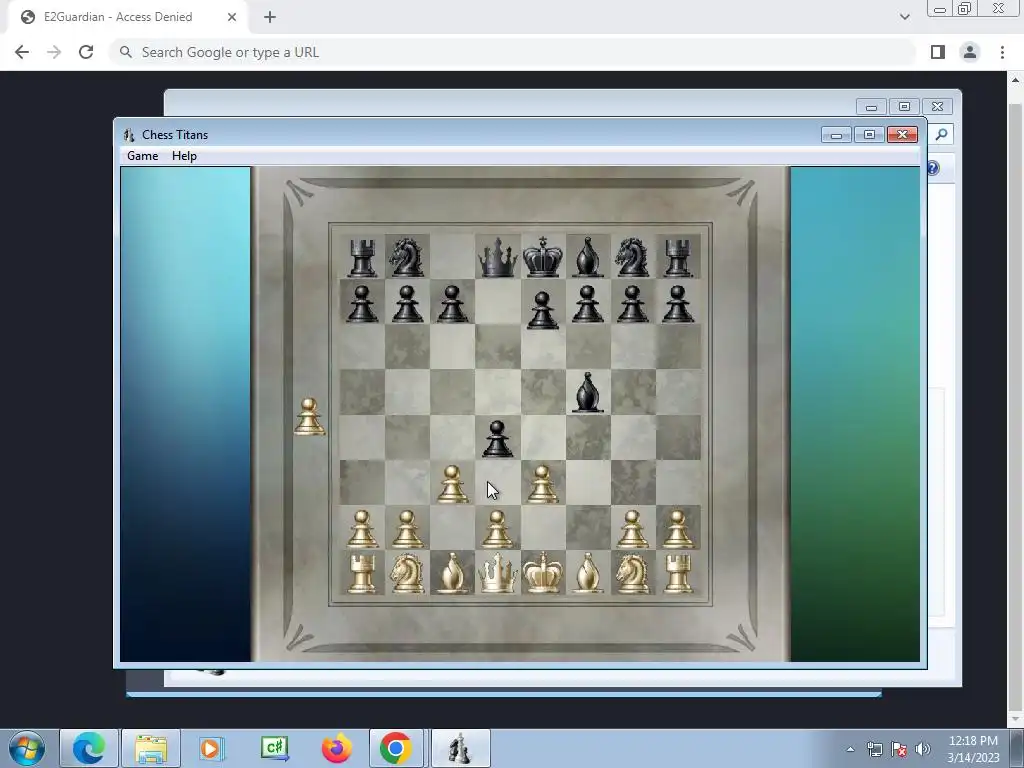Select the white bishop on c1
Viewport: 1024px width, 768px height.
(x=452, y=573)
